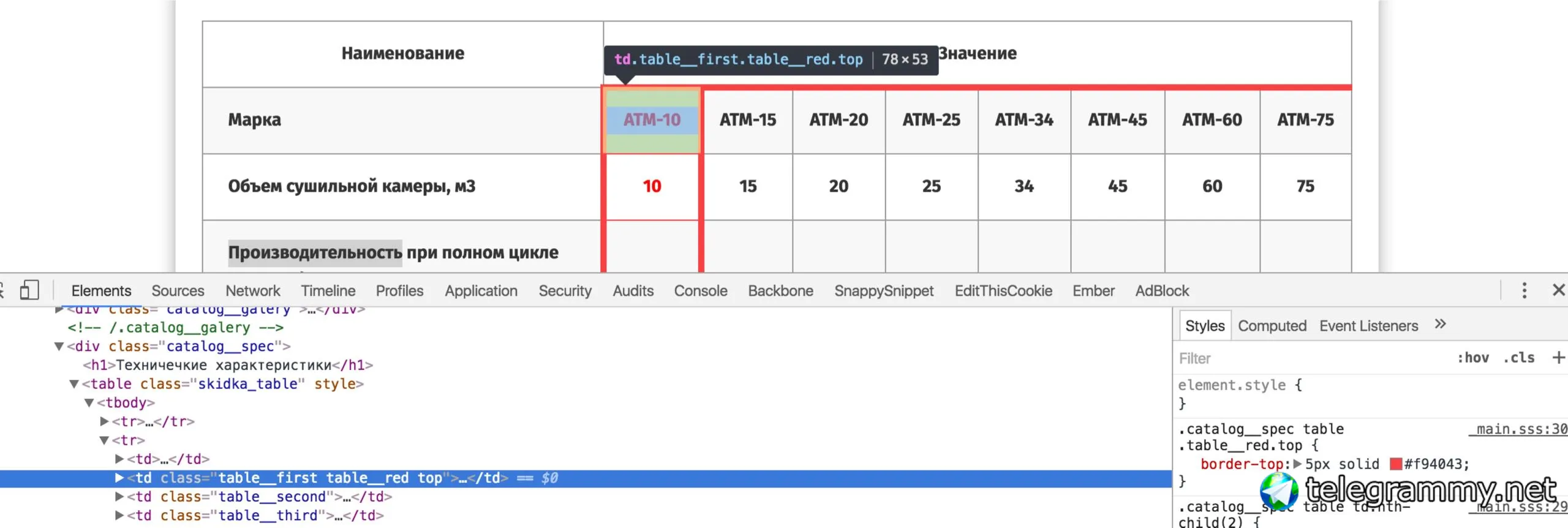Open the Event Listeners sidebar tab
Screen dimensions: 1568x528
pyautogui.click(x=1368, y=325)
